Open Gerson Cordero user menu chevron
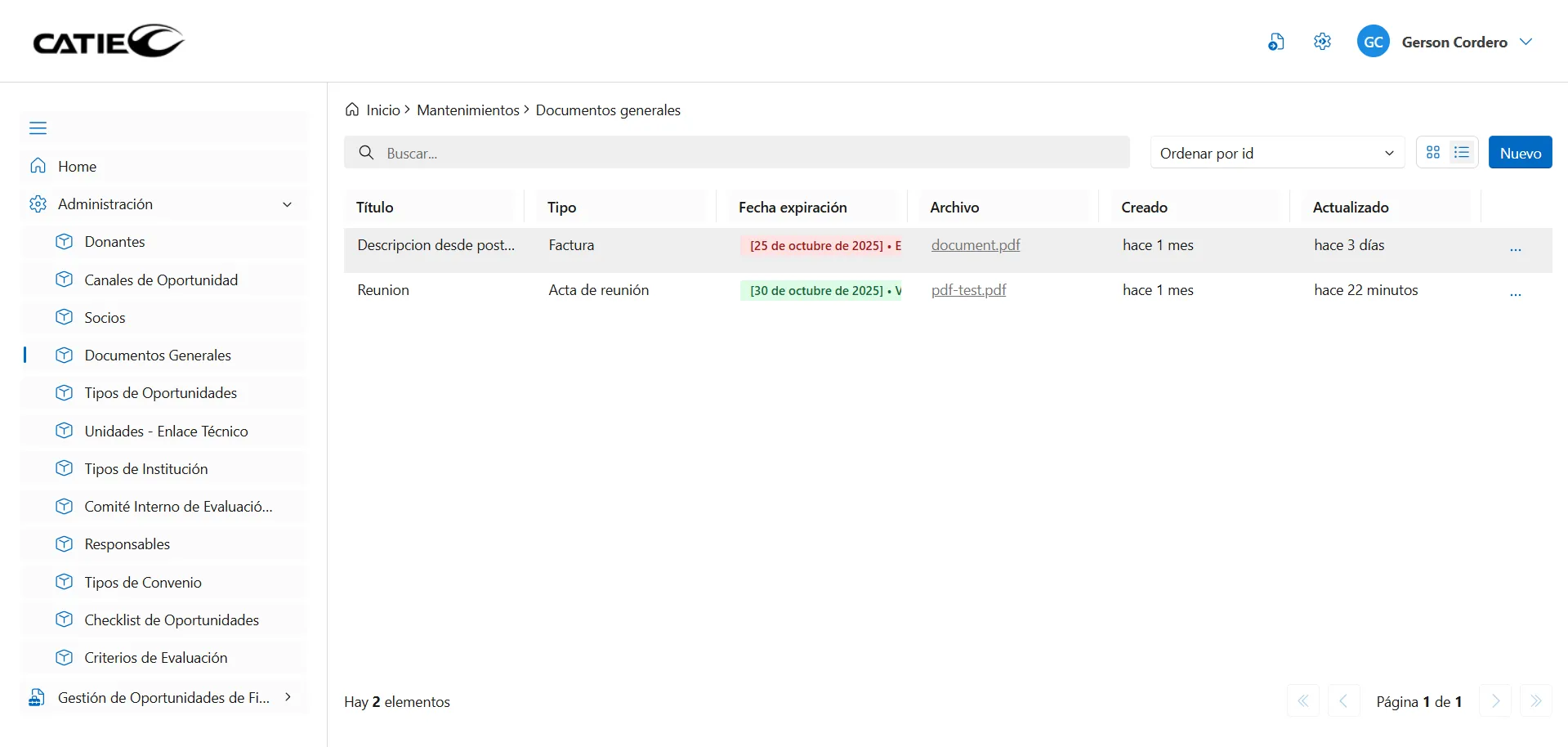Image resolution: width=1568 pixels, height=747 pixels. (x=1526, y=42)
